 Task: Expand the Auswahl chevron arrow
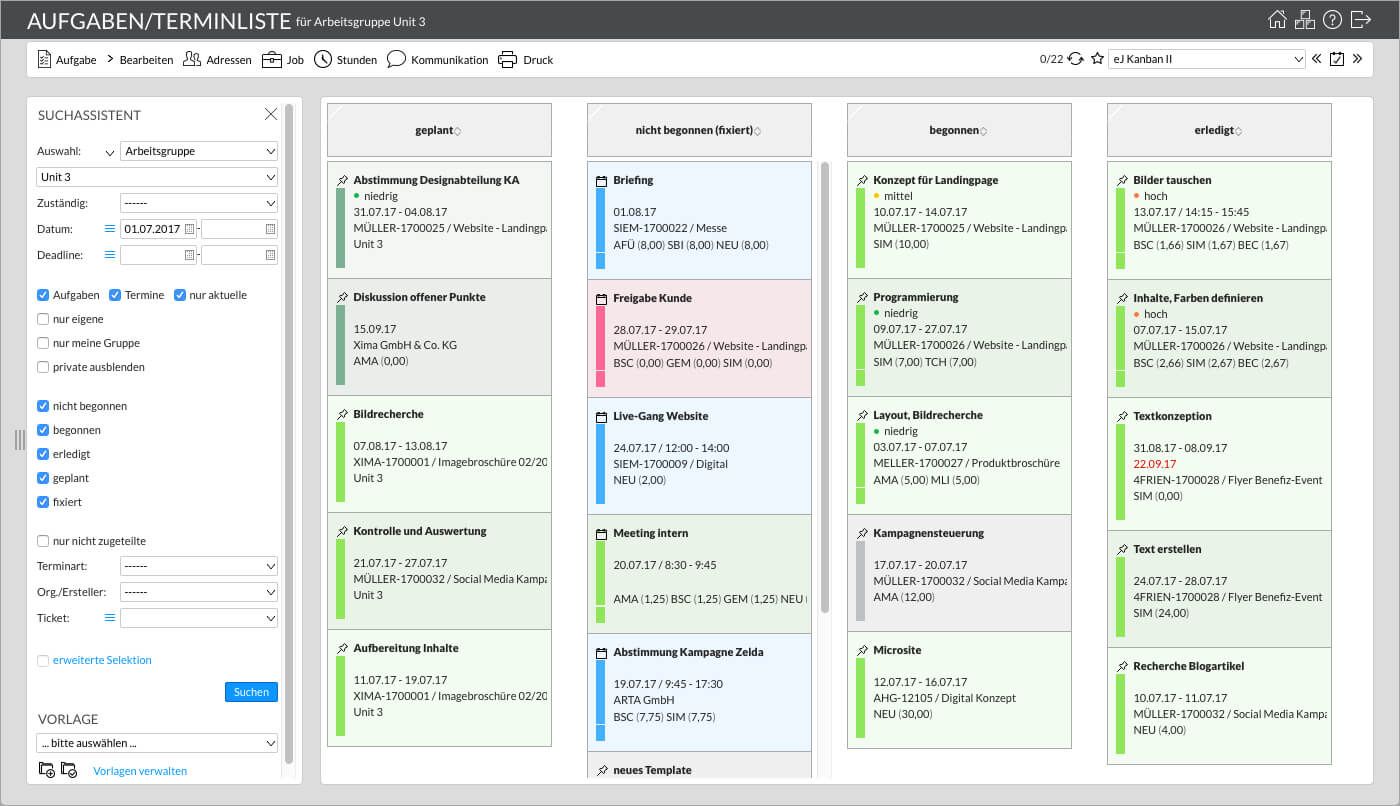coord(110,152)
